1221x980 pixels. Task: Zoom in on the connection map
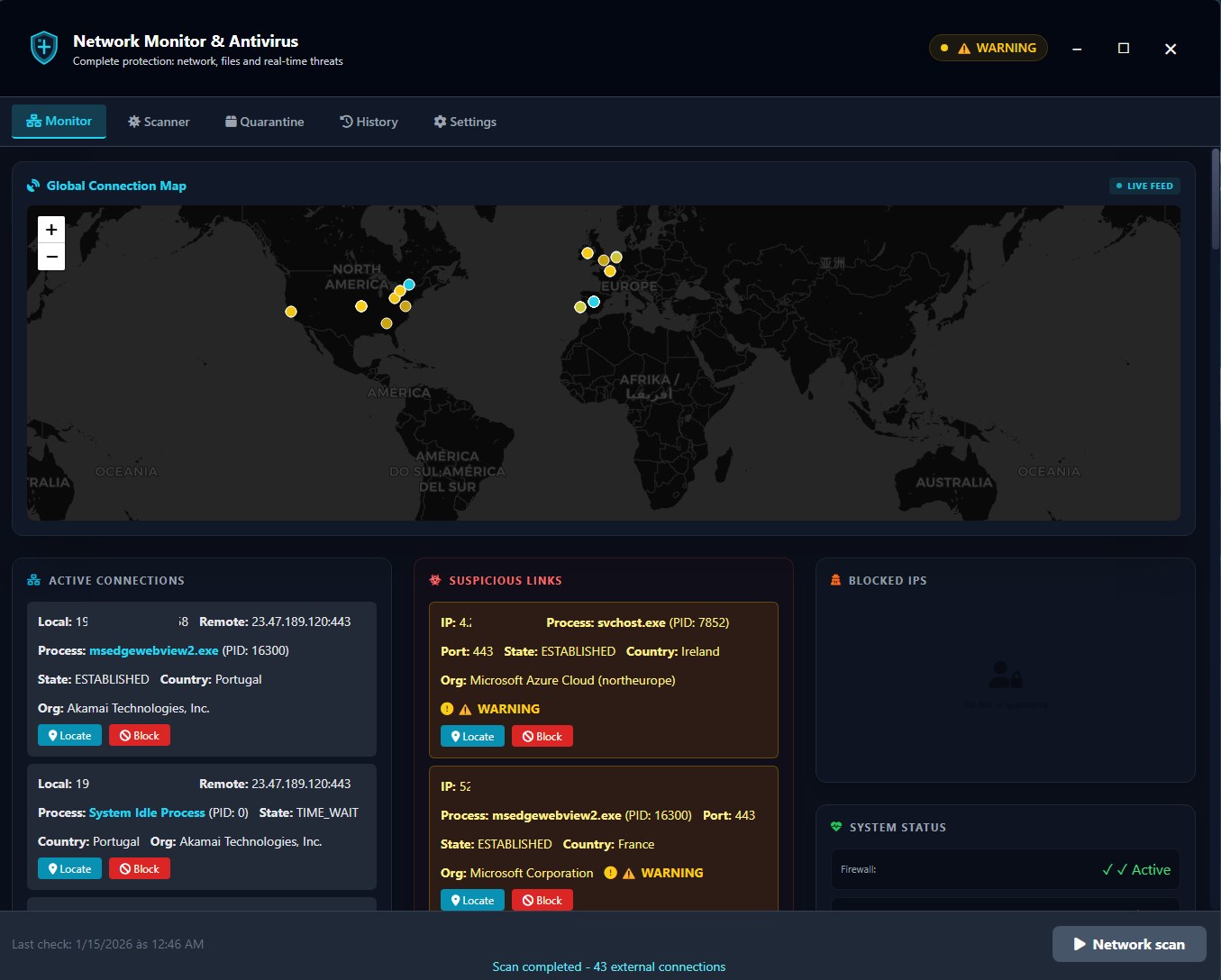tap(51, 230)
